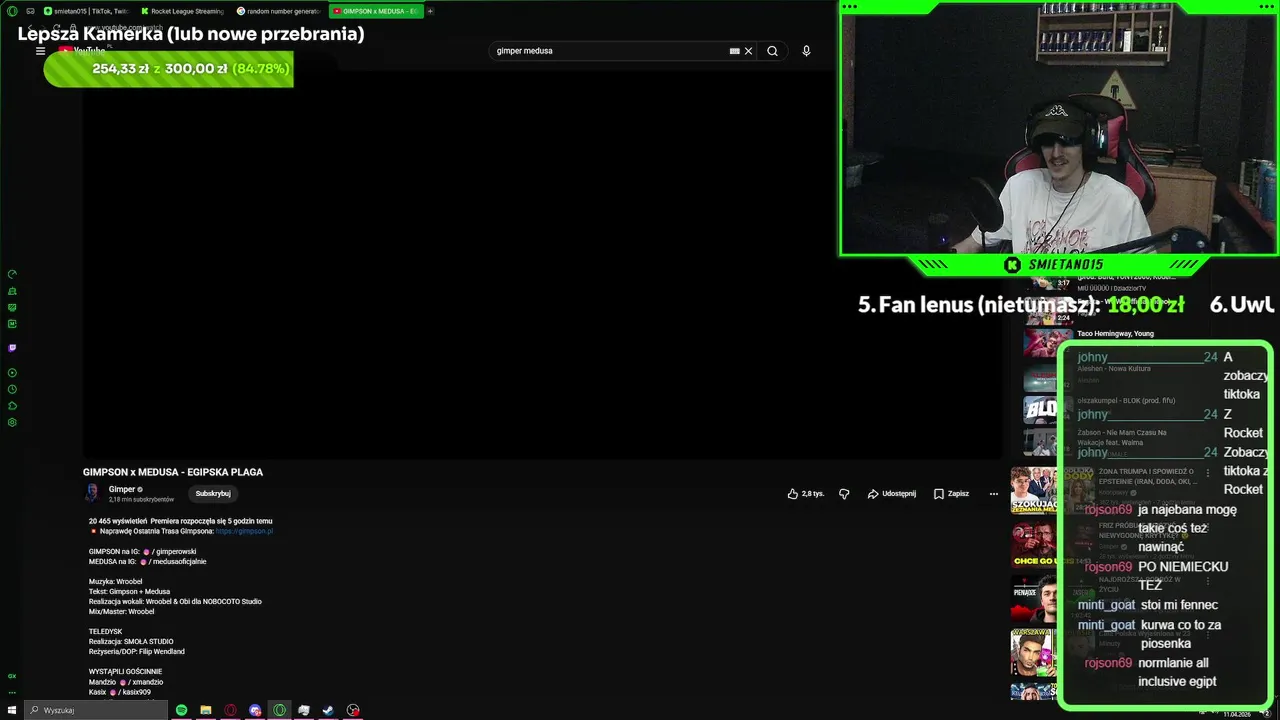The width and height of the screenshot is (1280, 720).
Task: Open the WARSZAWA recommended thumbnail
Action: point(1033,652)
